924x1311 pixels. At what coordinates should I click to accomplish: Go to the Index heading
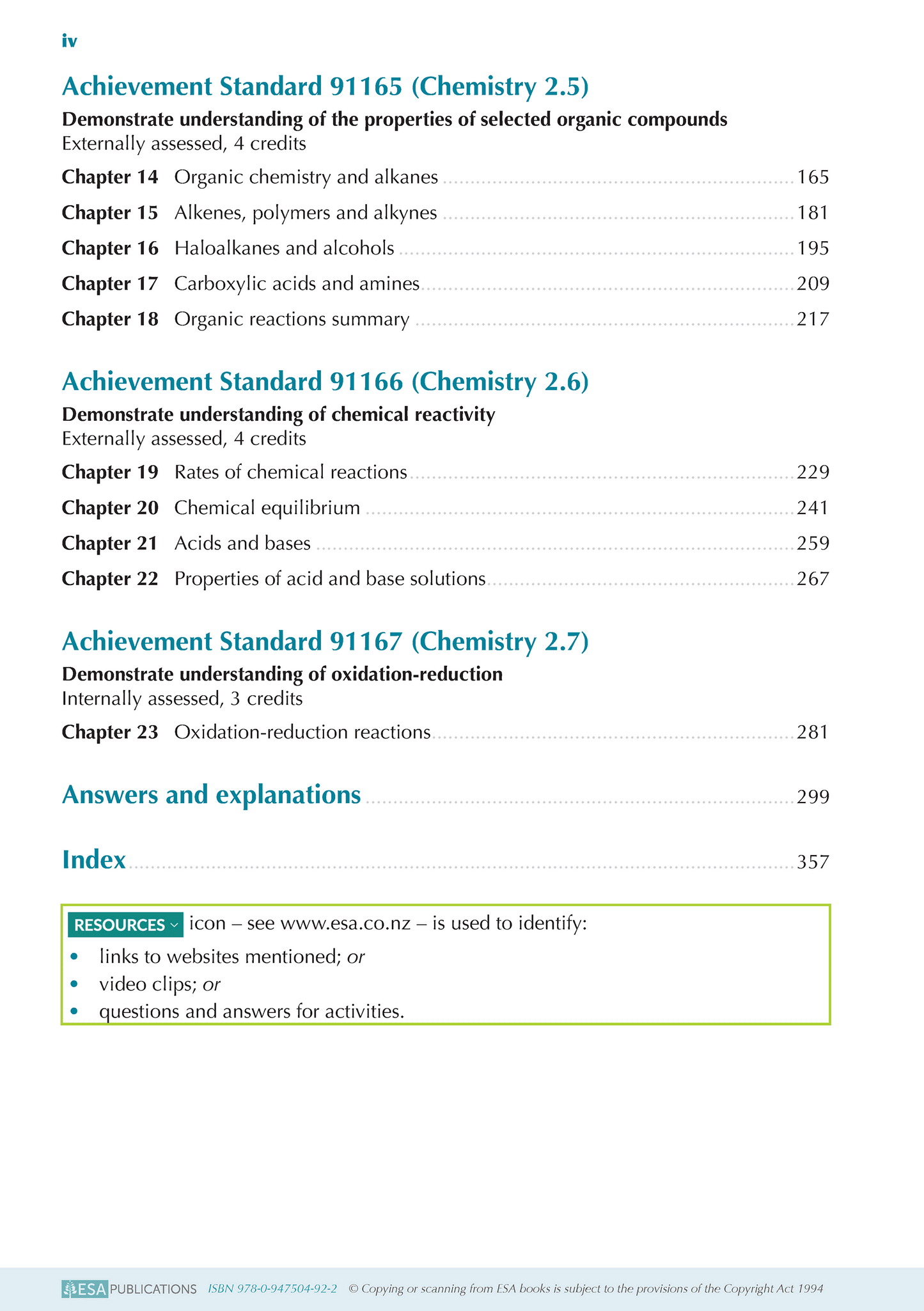94,860
